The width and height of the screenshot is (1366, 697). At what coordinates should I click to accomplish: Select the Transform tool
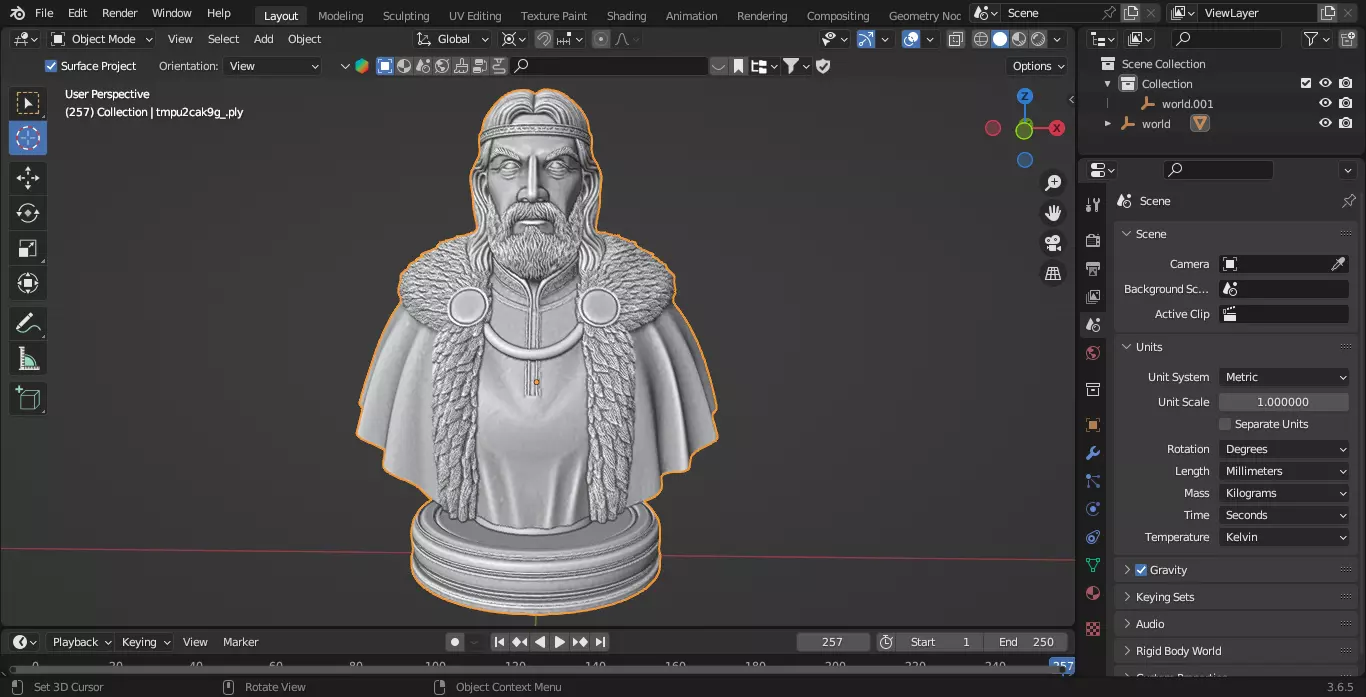pos(28,283)
